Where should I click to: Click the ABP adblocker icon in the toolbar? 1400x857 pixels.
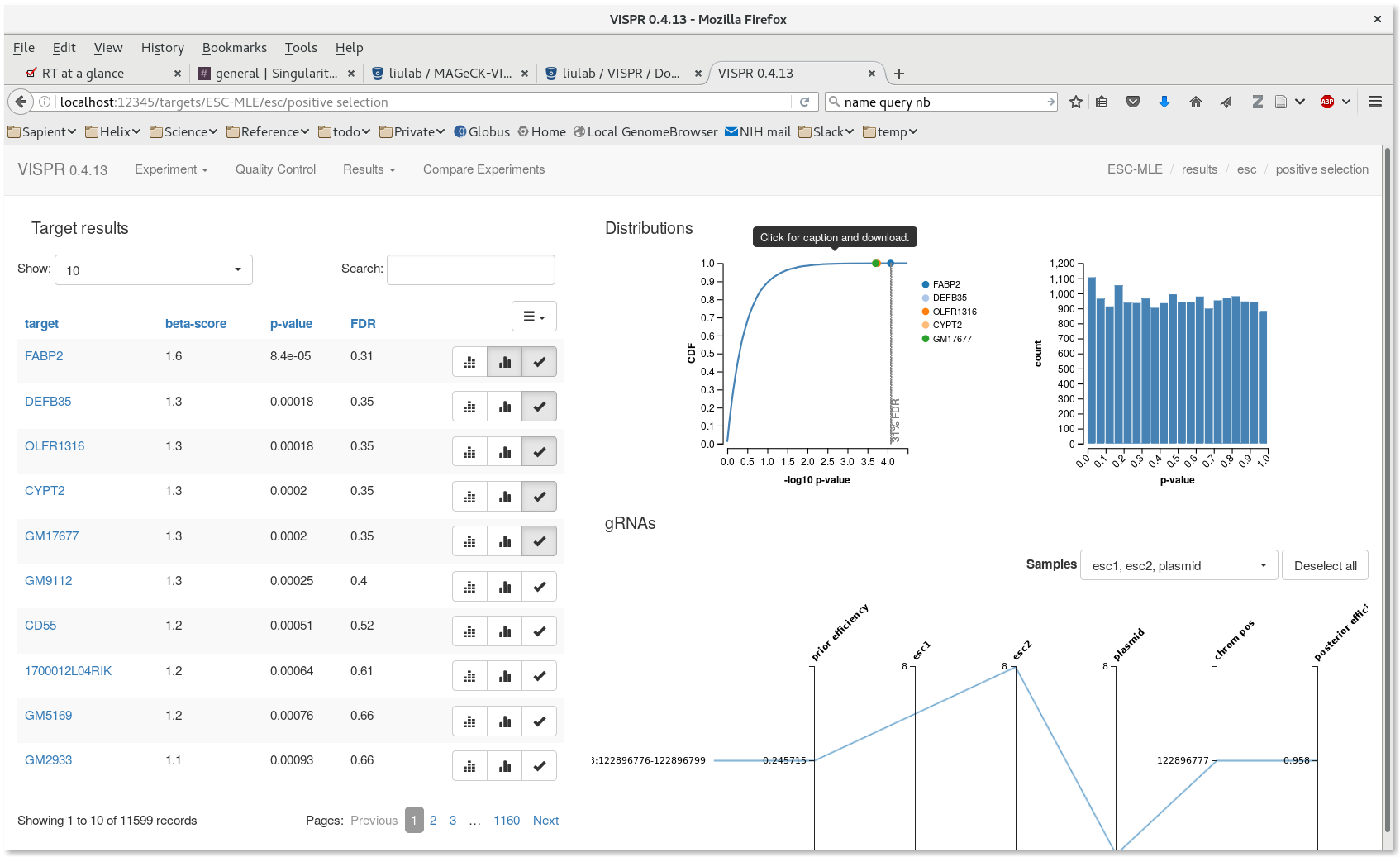(1329, 101)
